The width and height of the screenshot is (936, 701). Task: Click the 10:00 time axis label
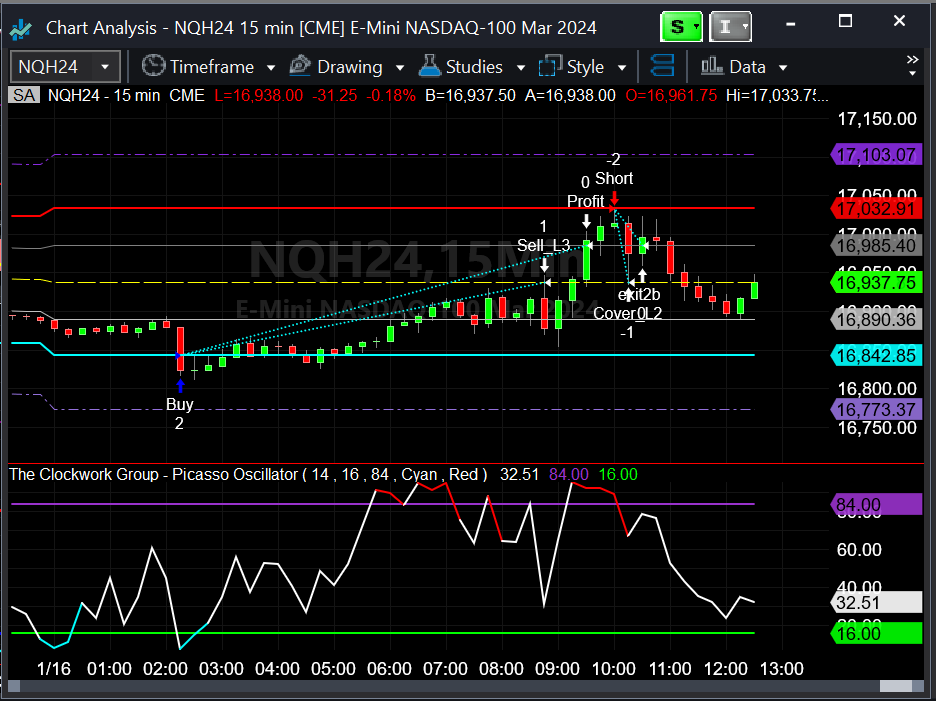[x=614, y=669]
